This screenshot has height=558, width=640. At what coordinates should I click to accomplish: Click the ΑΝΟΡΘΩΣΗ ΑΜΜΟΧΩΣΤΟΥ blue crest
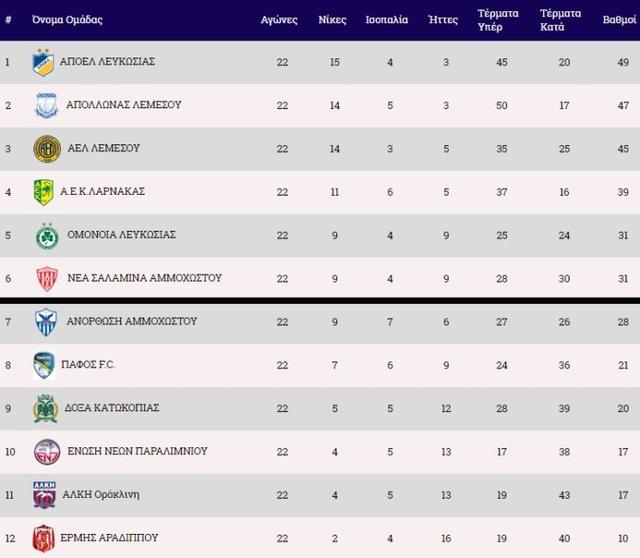(x=44, y=322)
